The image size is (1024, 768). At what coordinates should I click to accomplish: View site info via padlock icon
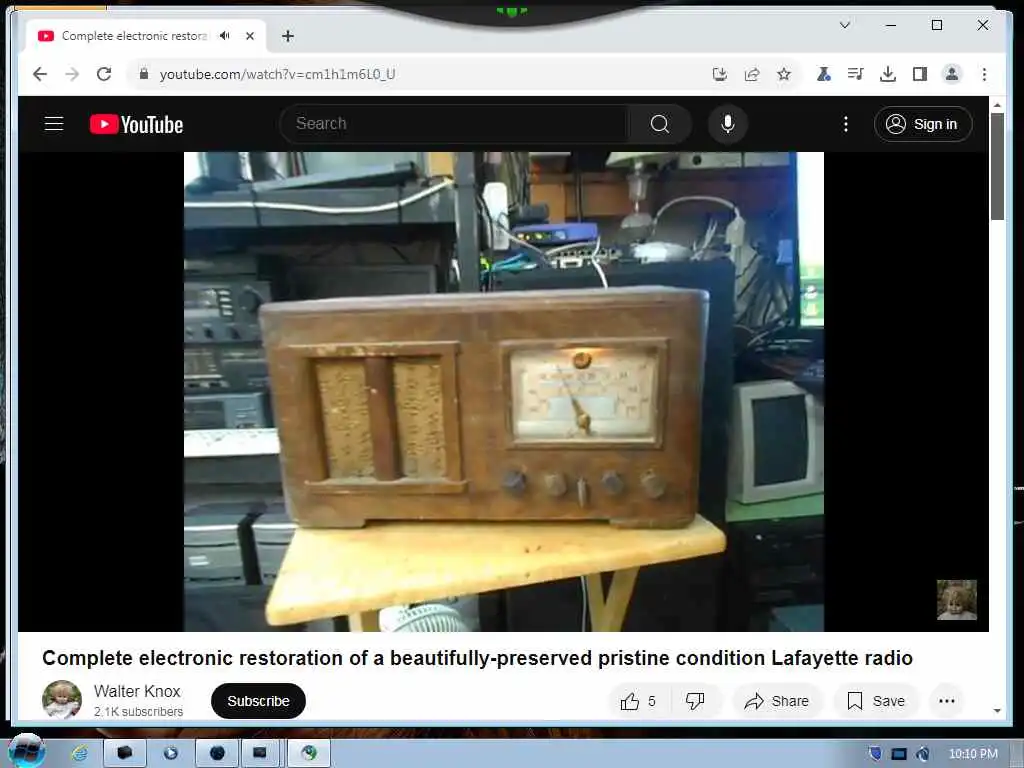(144, 74)
